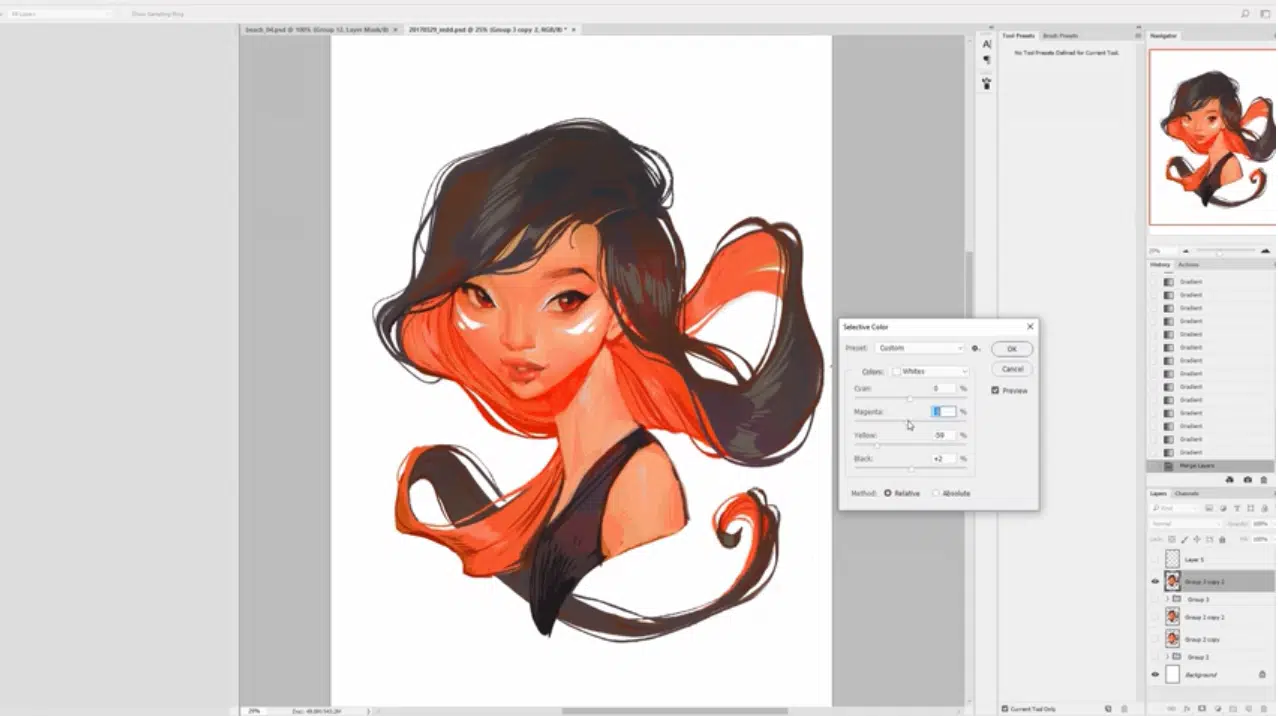Click the Navigator preview thumbnail
The width and height of the screenshot is (1278, 716).
1210,135
